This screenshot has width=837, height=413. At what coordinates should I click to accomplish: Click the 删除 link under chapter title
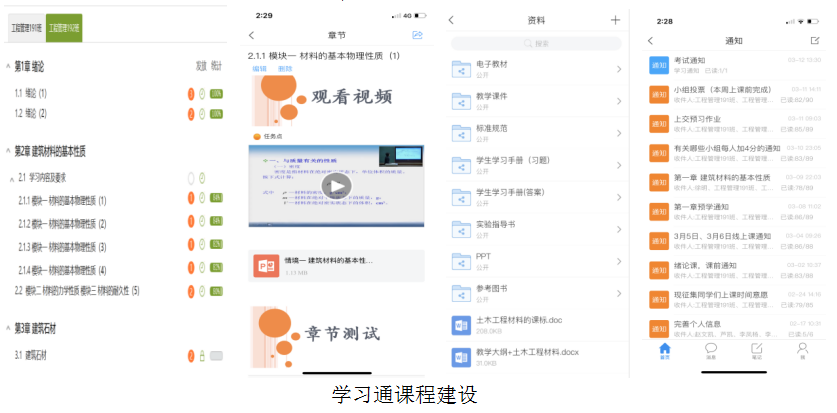pyautogui.click(x=285, y=69)
